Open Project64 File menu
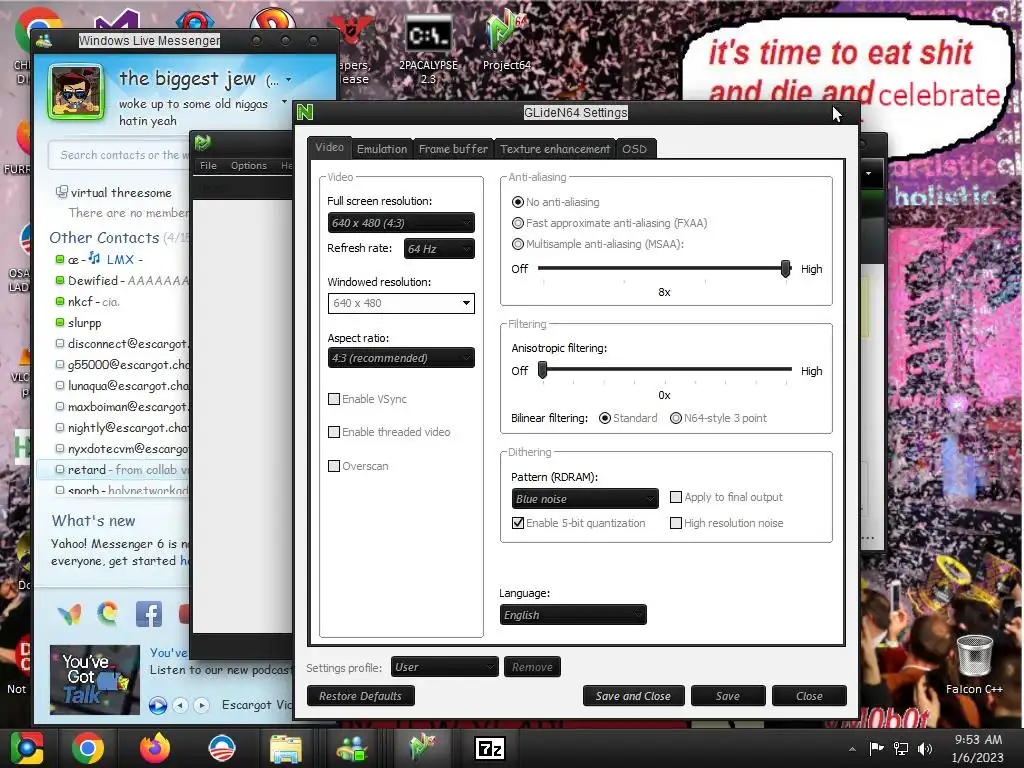The width and height of the screenshot is (1024, 768). 208,166
